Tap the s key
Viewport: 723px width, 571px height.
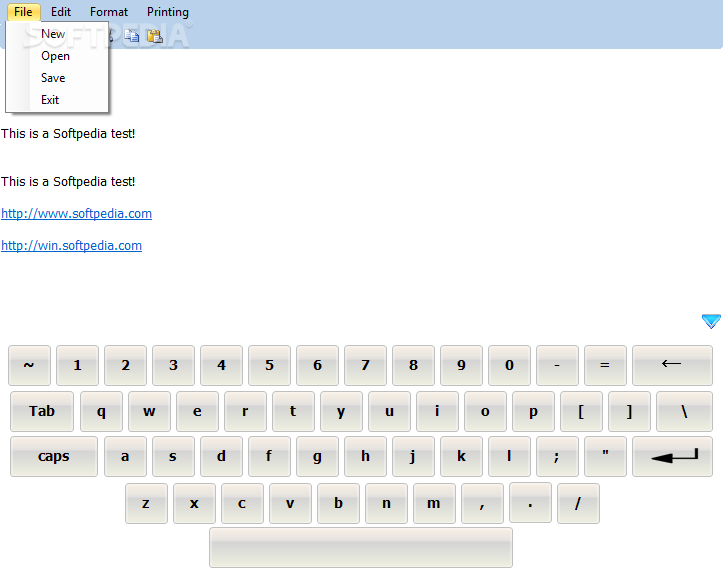point(173,456)
